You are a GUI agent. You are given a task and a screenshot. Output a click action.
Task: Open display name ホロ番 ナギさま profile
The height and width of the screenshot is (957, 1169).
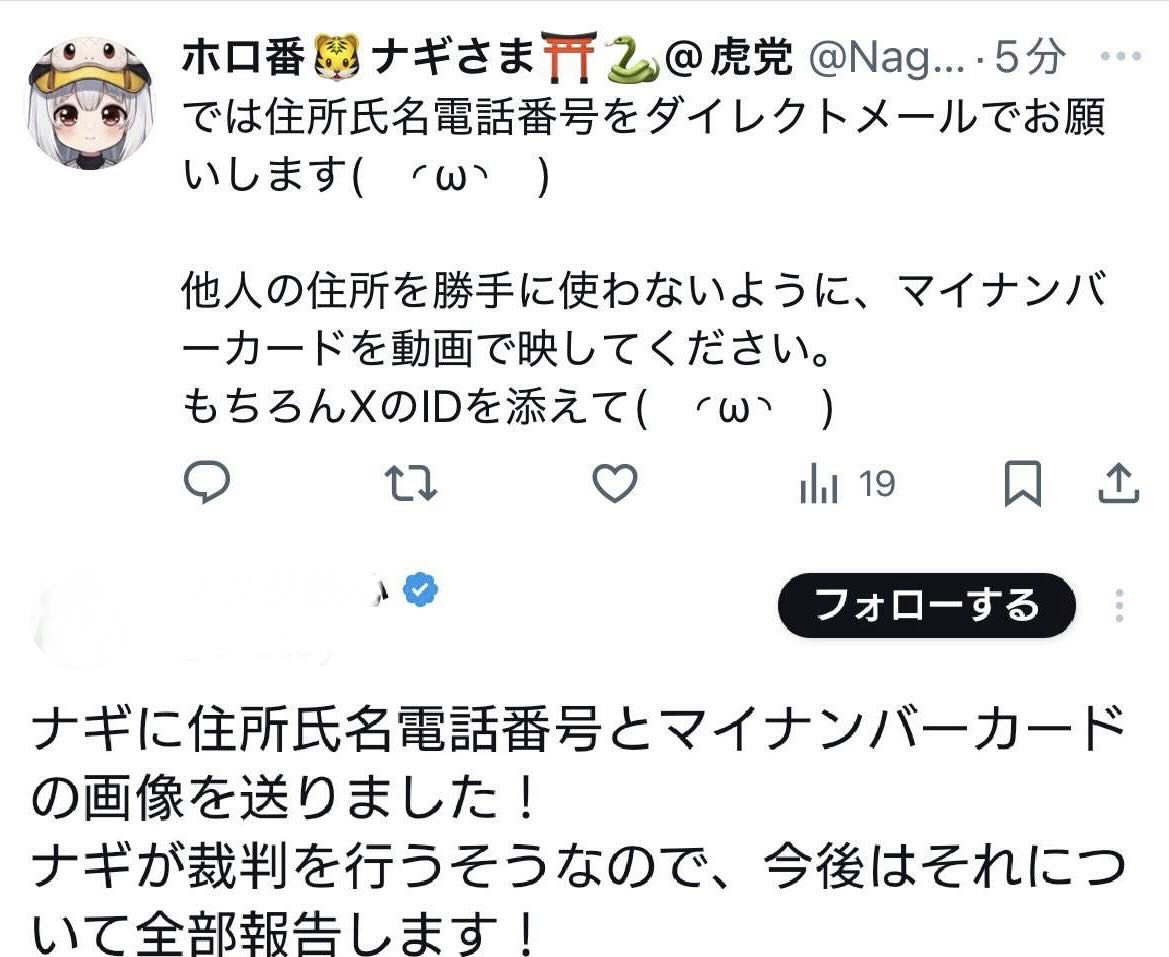coord(488,57)
